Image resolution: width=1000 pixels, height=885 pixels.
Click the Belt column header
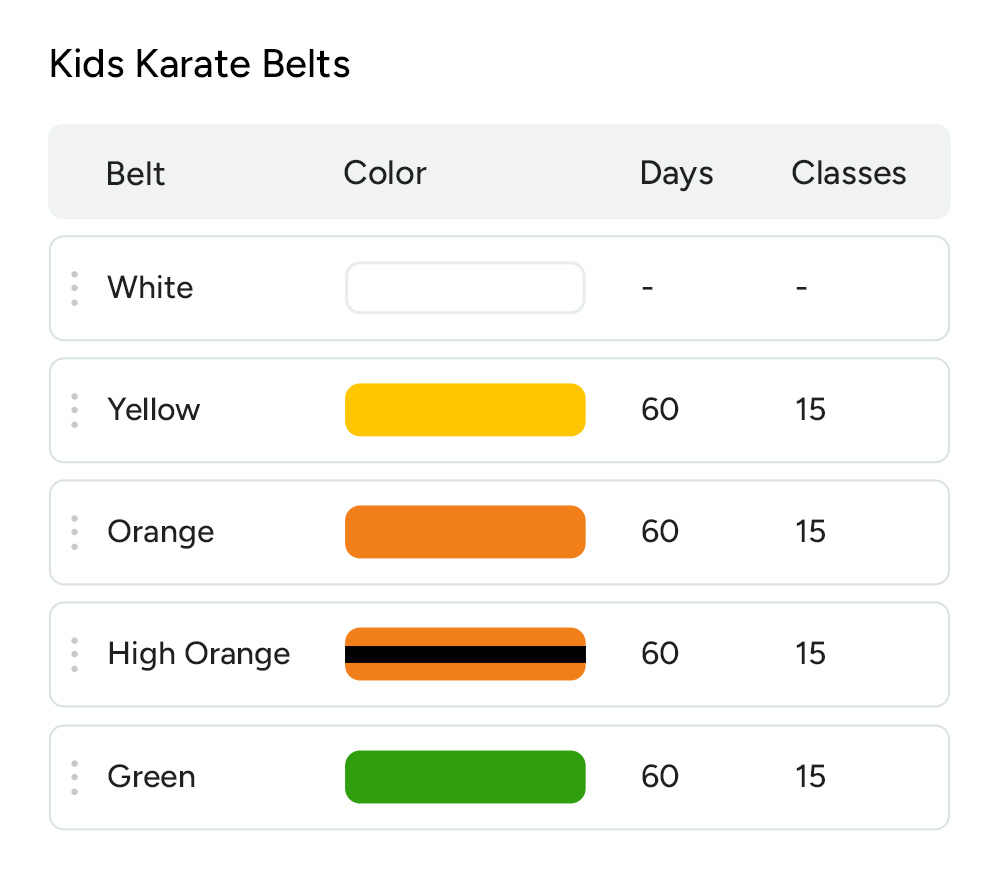pos(136,174)
